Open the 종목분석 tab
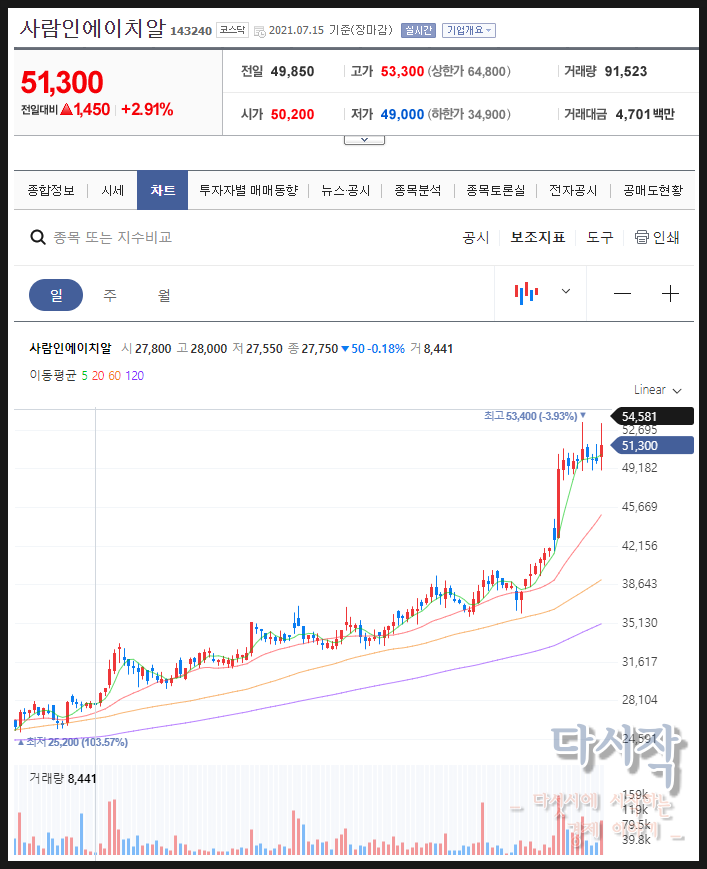The height and width of the screenshot is (869, 707). click(418, 191)
